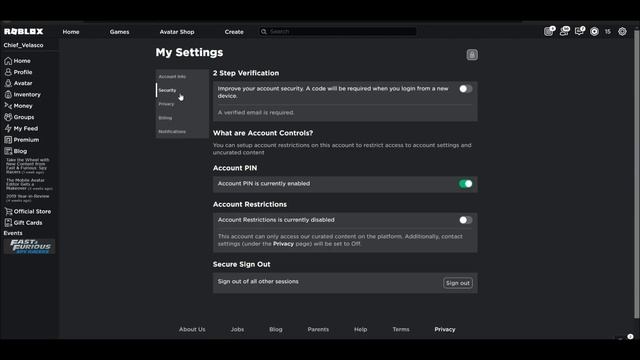The width and height of the screenshot is (640, 360).
Task: Open the Parents footer link
Action: 318,329
